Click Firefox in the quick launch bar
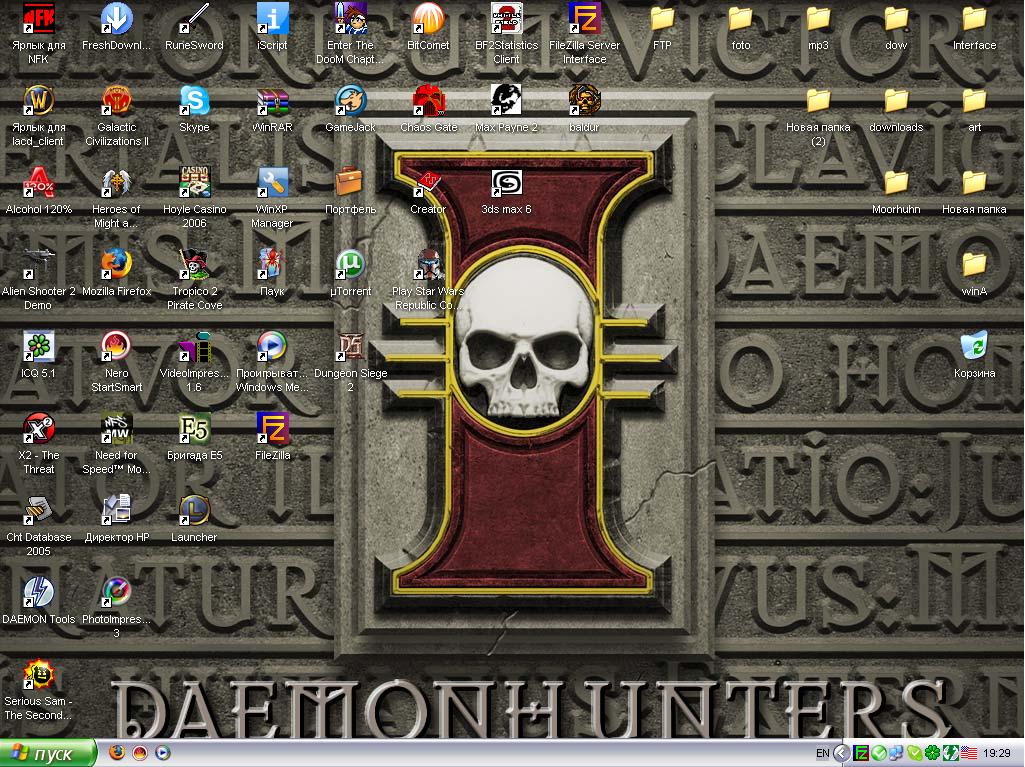 pyautogui.click(x=117, y=753)
